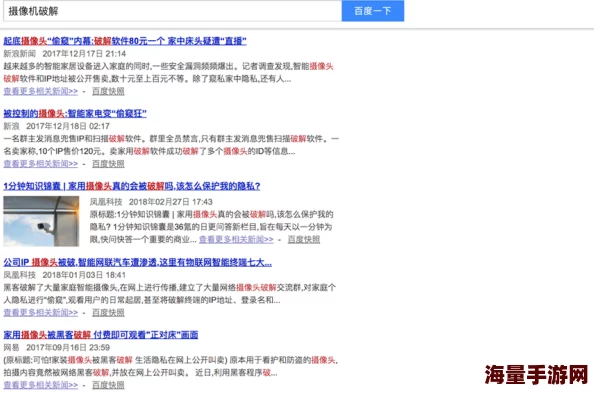The image size is (594, 393).
Task: Open 查看更多相关新闻 under the 家用摄像头被黑客破解 result
Action: click(41, 385)
